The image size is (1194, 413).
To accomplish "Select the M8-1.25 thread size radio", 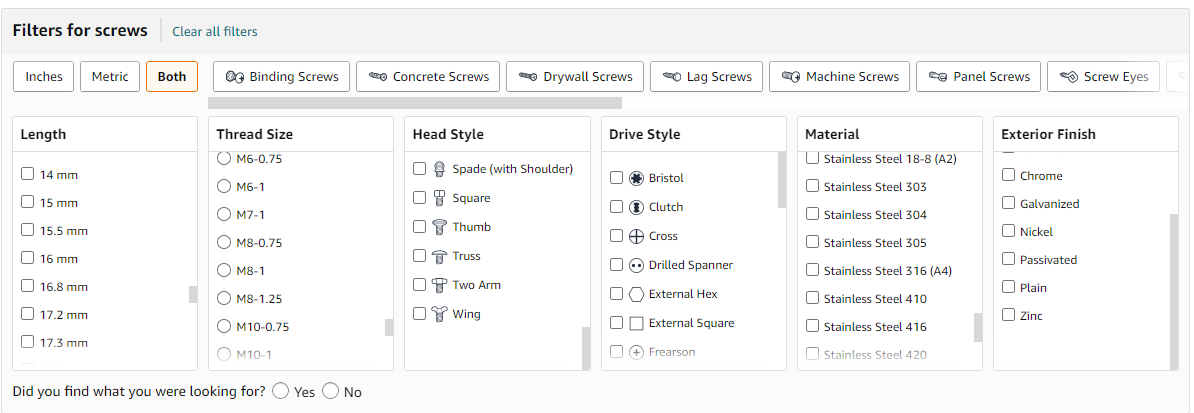I will (x=224, y=298).
